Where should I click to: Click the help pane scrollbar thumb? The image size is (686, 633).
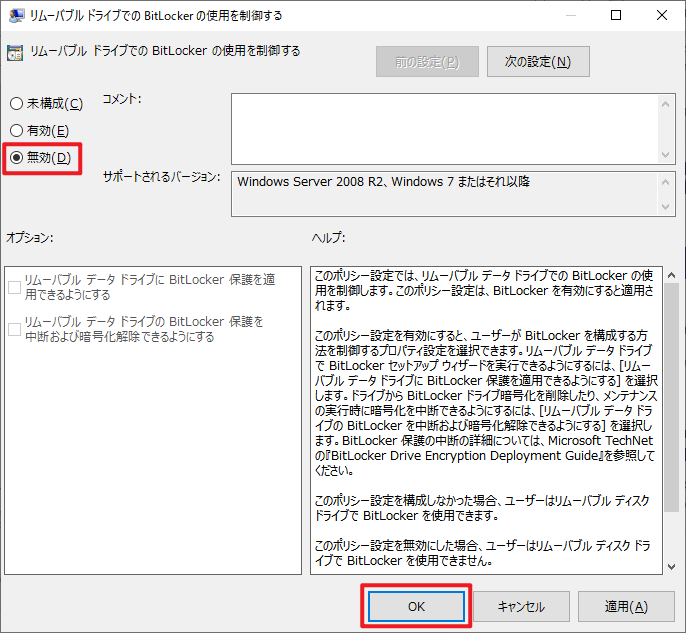pyautogui.click(x=672, y=397)
